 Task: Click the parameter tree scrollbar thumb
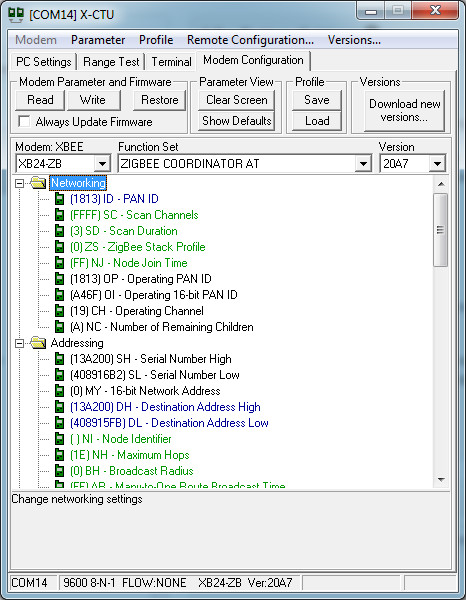pos(441,230)
